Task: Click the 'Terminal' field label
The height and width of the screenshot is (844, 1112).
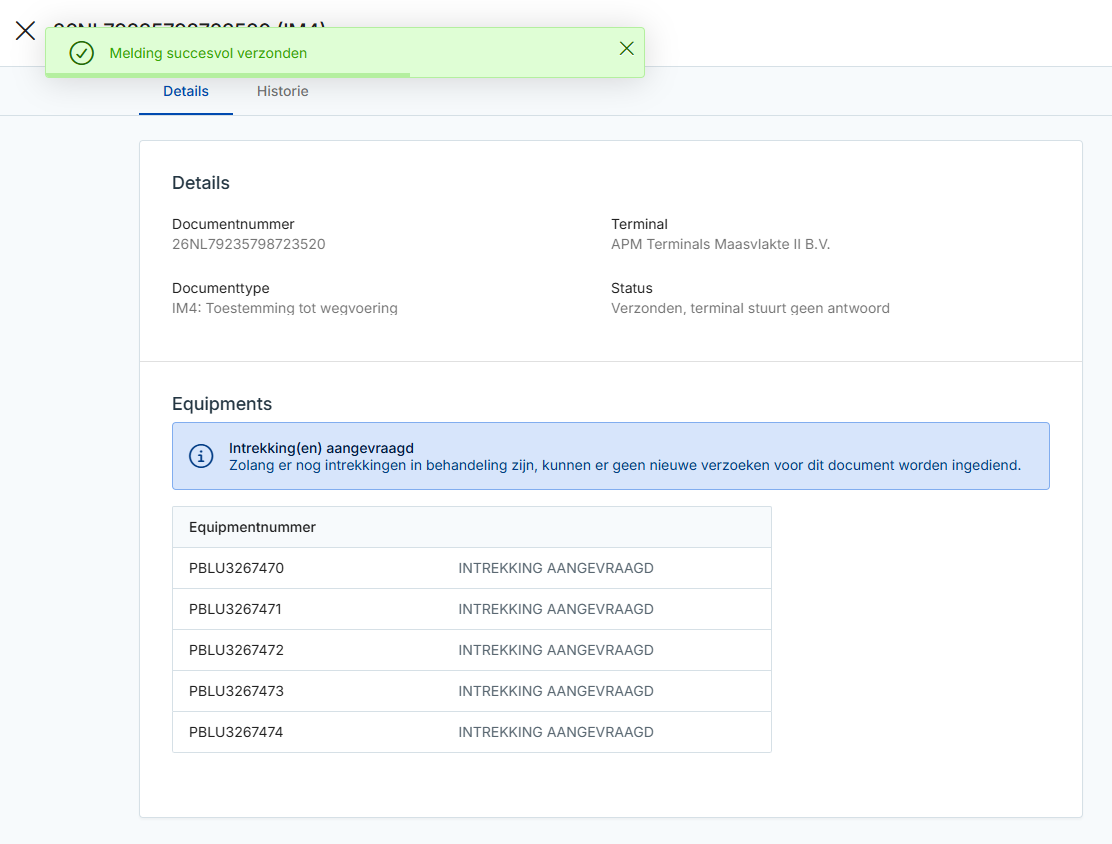Action: [639, 224]
